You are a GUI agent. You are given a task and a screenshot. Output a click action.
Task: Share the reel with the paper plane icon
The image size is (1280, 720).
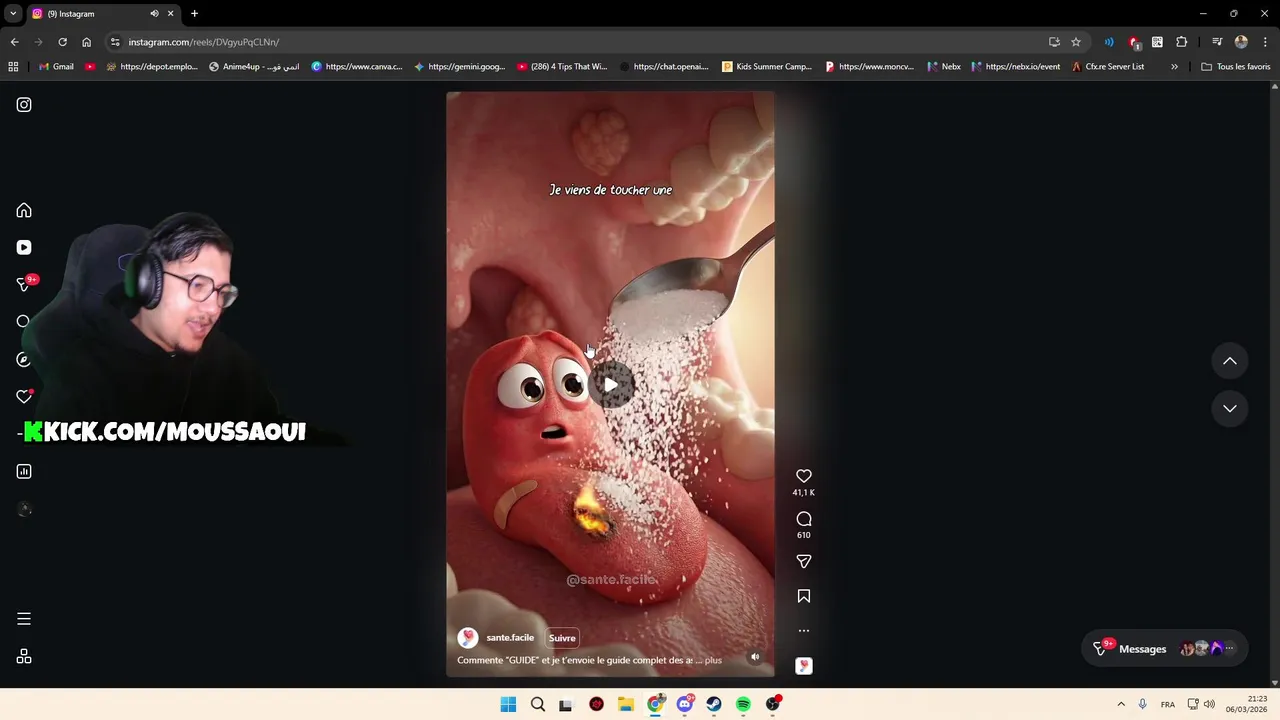click(x=803, y=562)
